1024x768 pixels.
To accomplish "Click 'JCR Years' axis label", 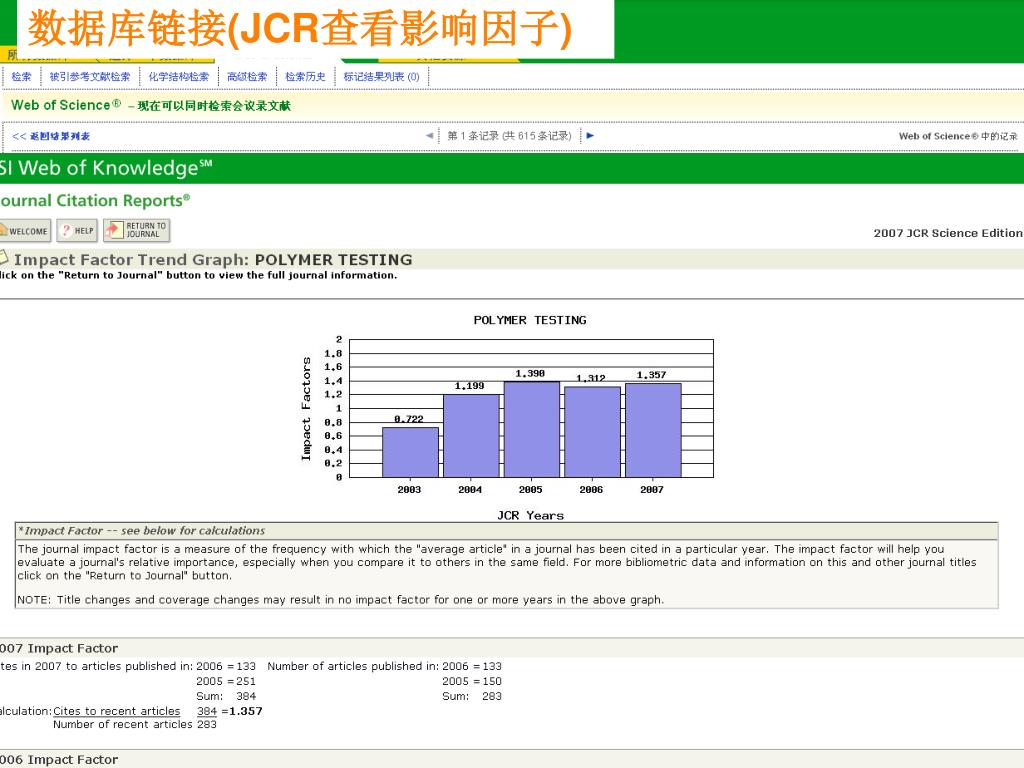I will [x=530, y=515].
